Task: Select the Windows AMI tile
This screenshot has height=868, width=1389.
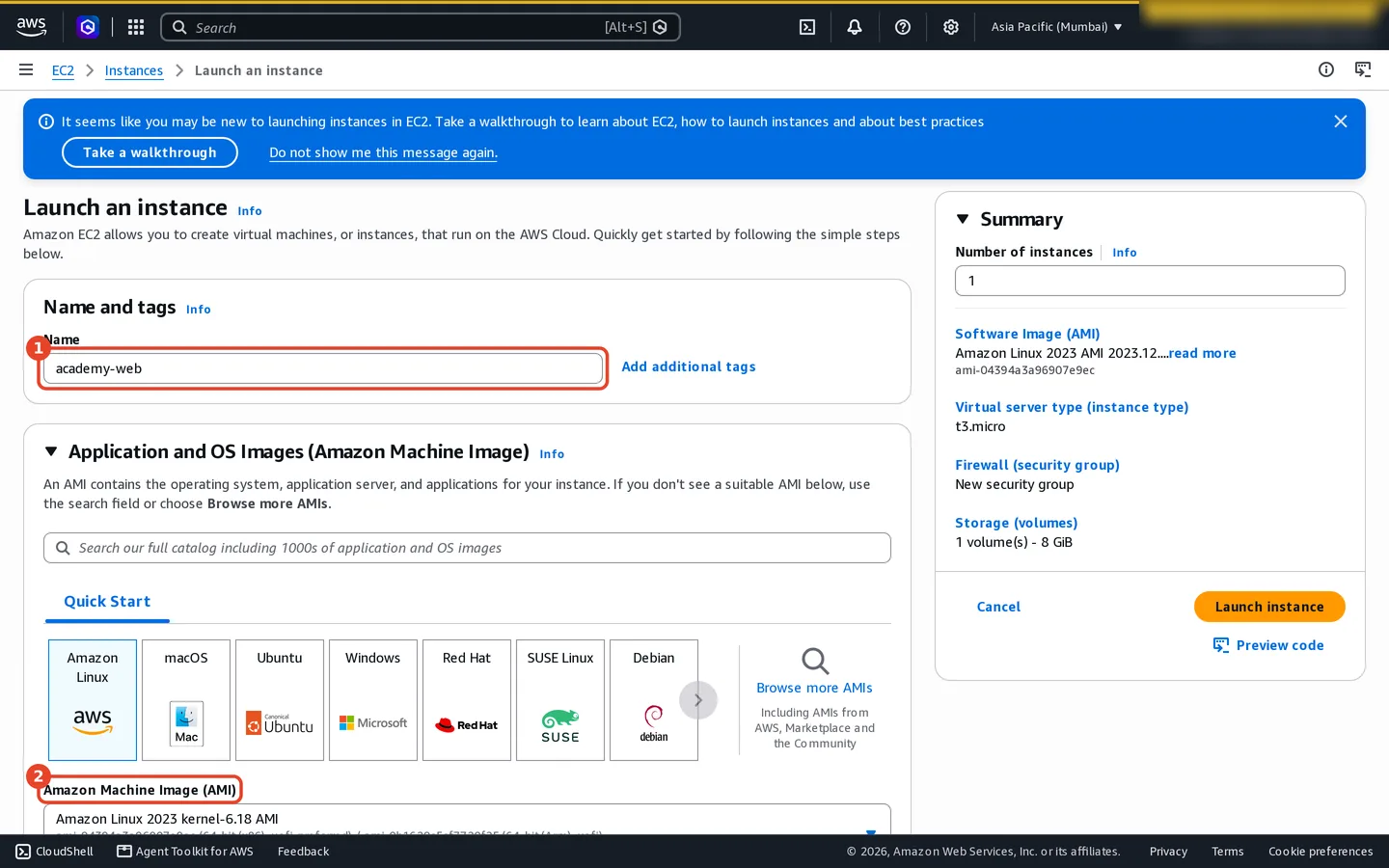Action: [373, 700]
